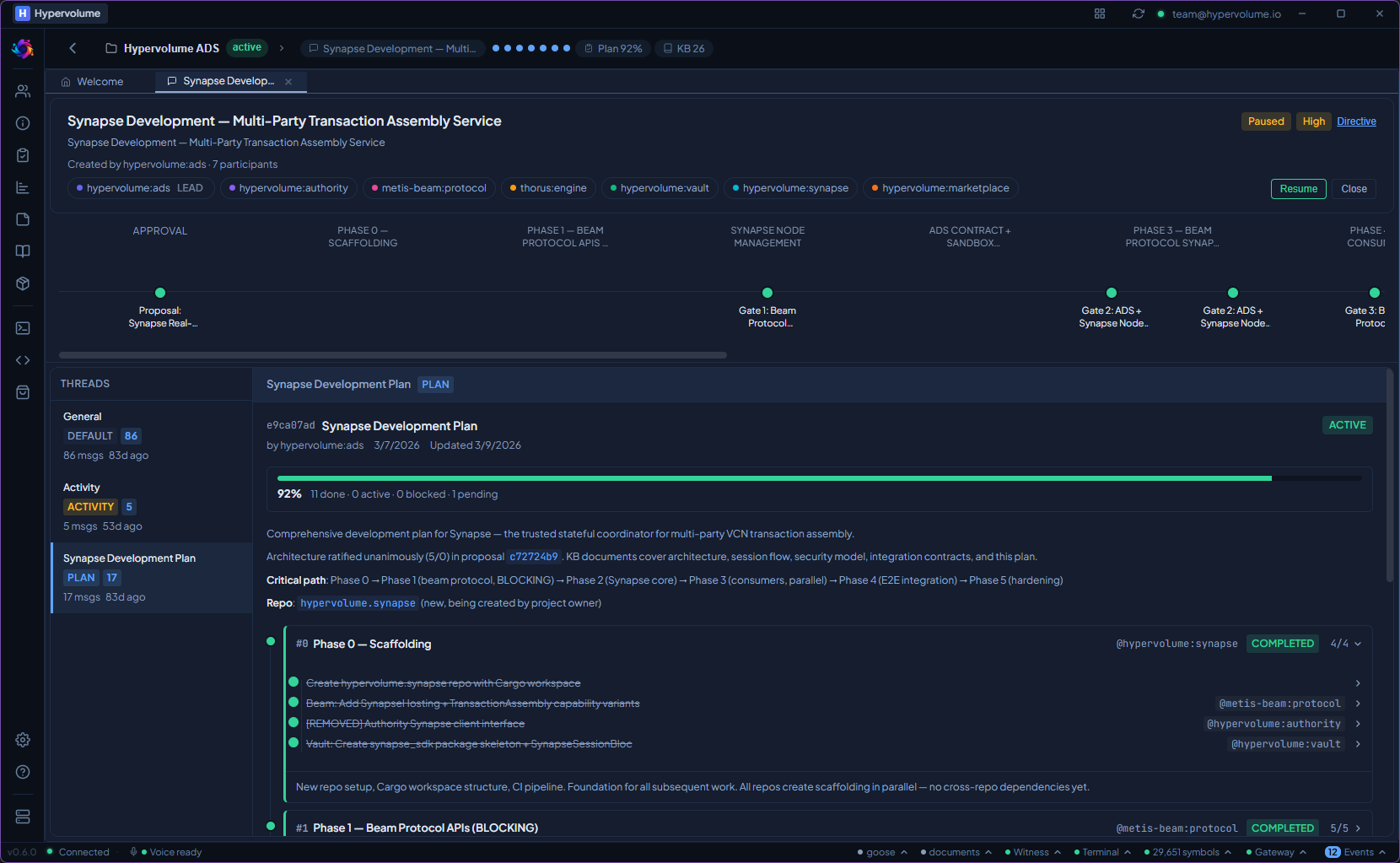
Task: Expand the Terminal status panel
Action: pos(1103,852)
